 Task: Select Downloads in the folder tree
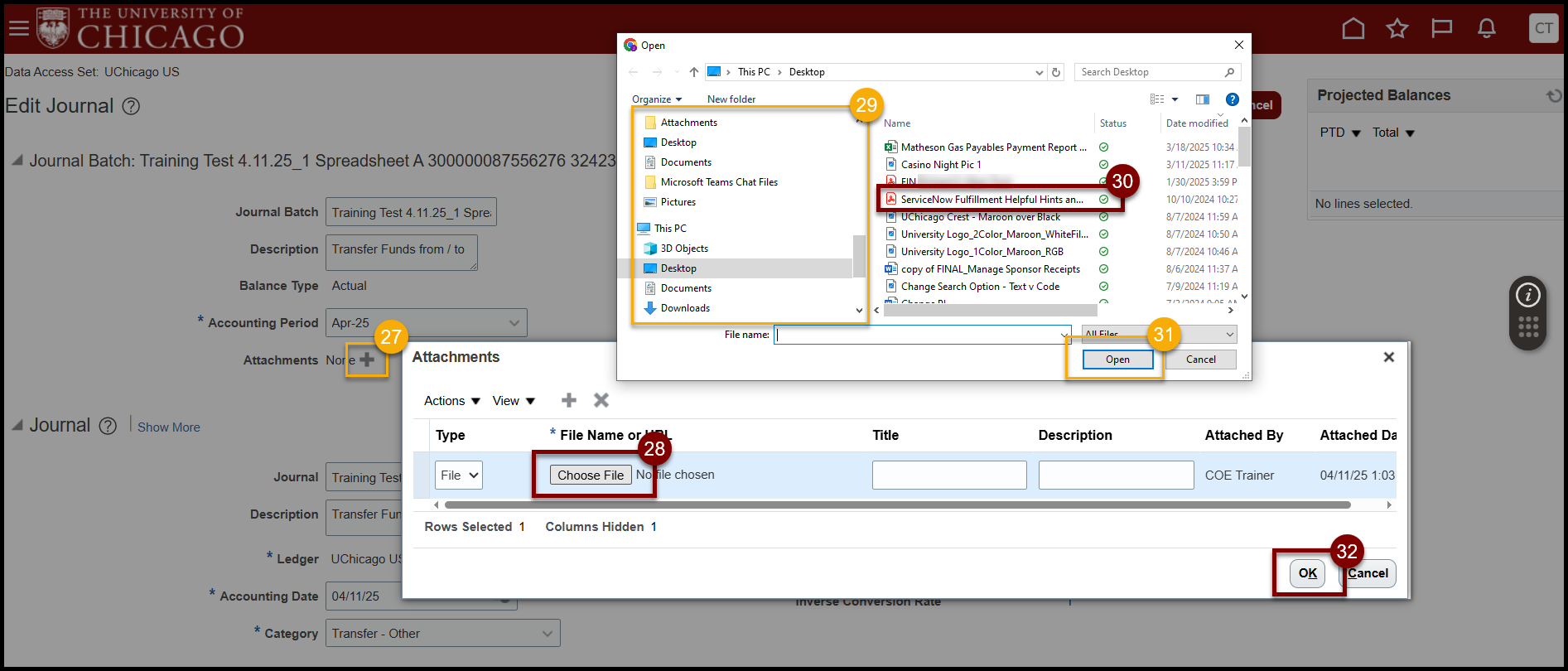[x=684, y=308]
